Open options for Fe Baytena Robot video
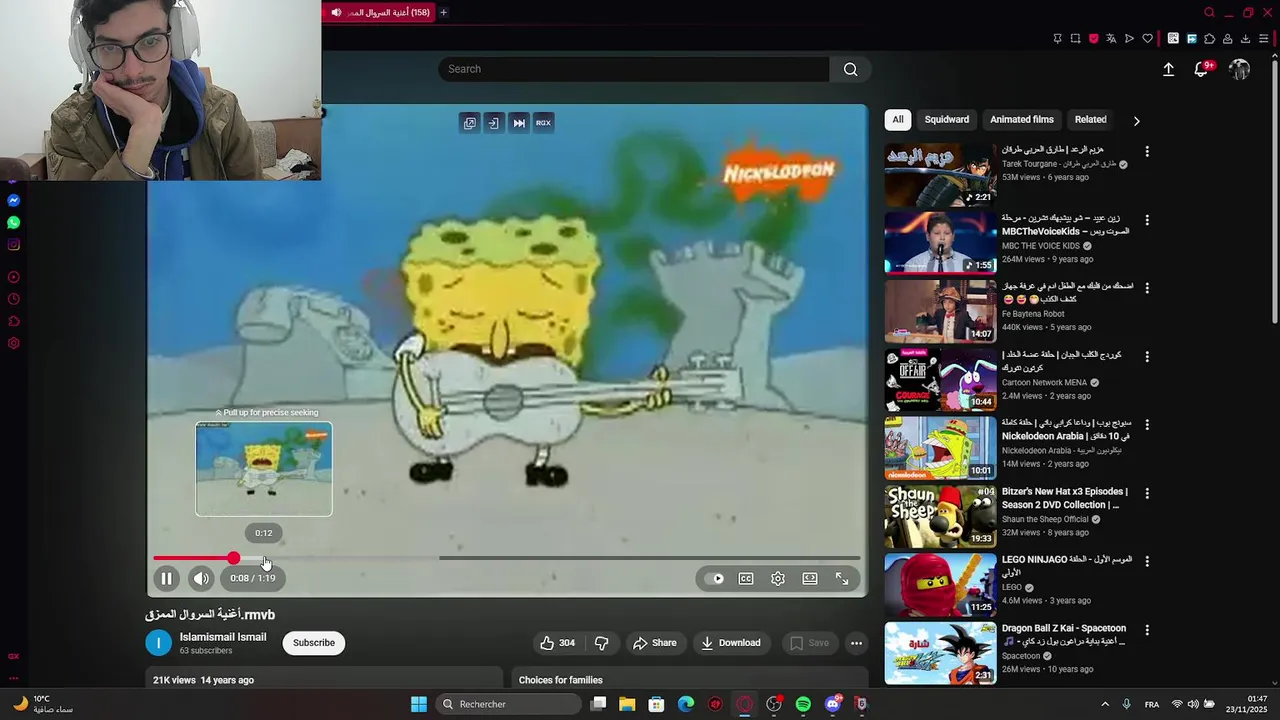The width and height of the screenshot is (1280, 720). 1147,288
